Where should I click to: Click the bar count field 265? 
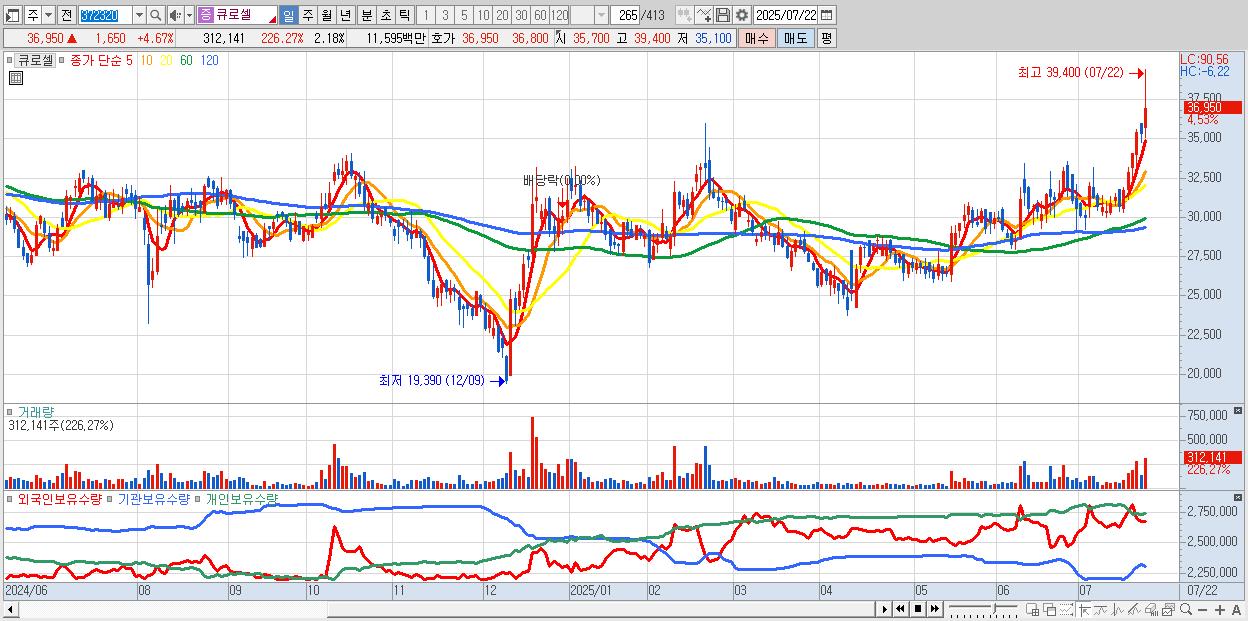tap(625, 15)
